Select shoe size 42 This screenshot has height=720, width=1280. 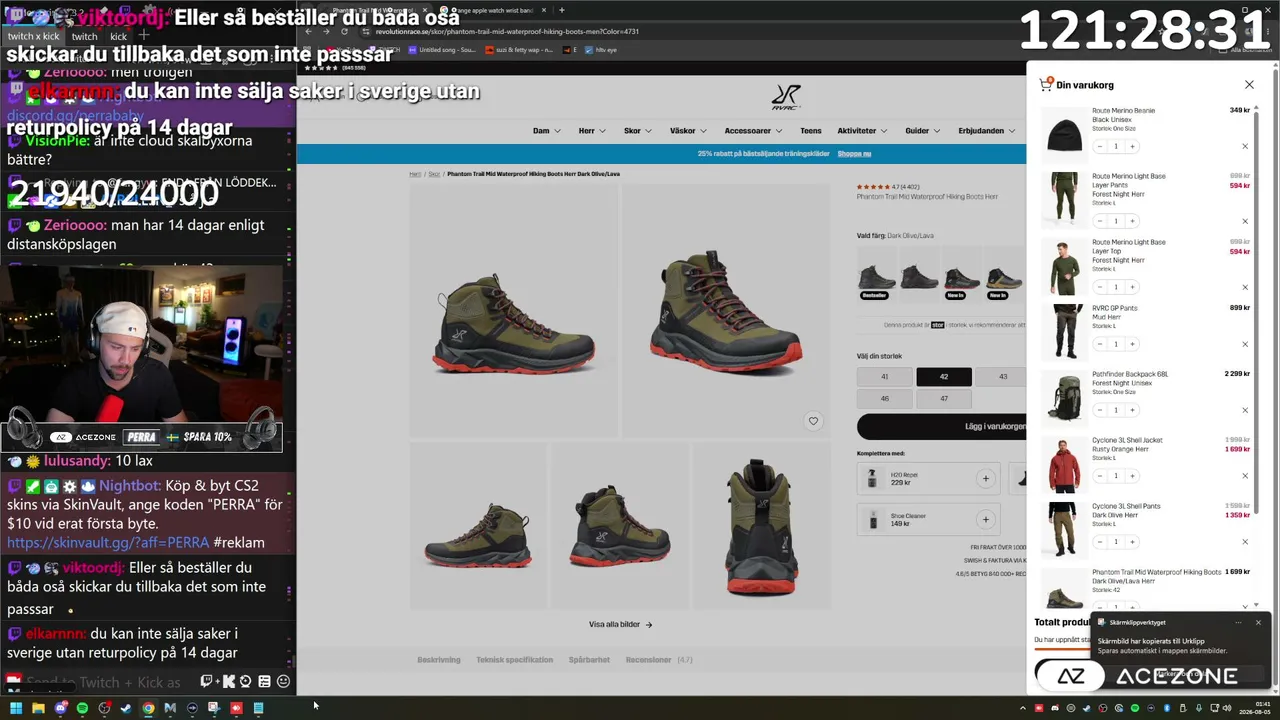pyautogui.click(x=943, y=377)
